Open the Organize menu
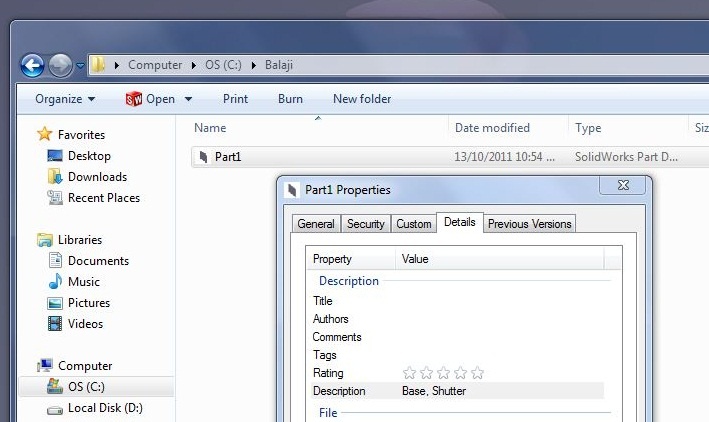This screenshot has width=709, height=422. [65, 99]
